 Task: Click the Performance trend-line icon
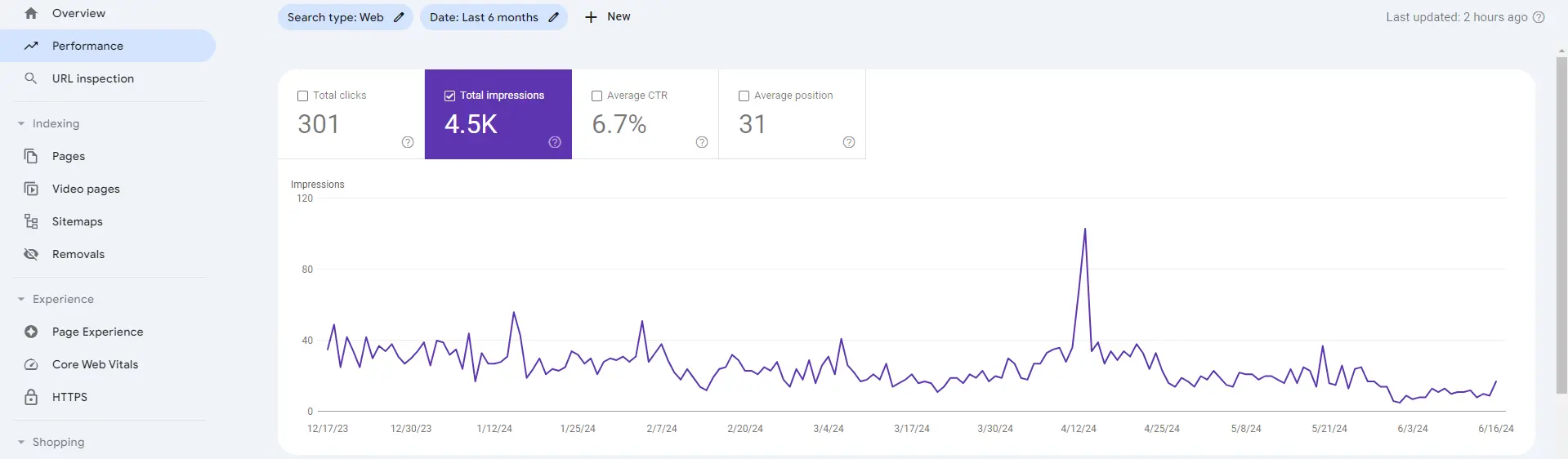31,46
